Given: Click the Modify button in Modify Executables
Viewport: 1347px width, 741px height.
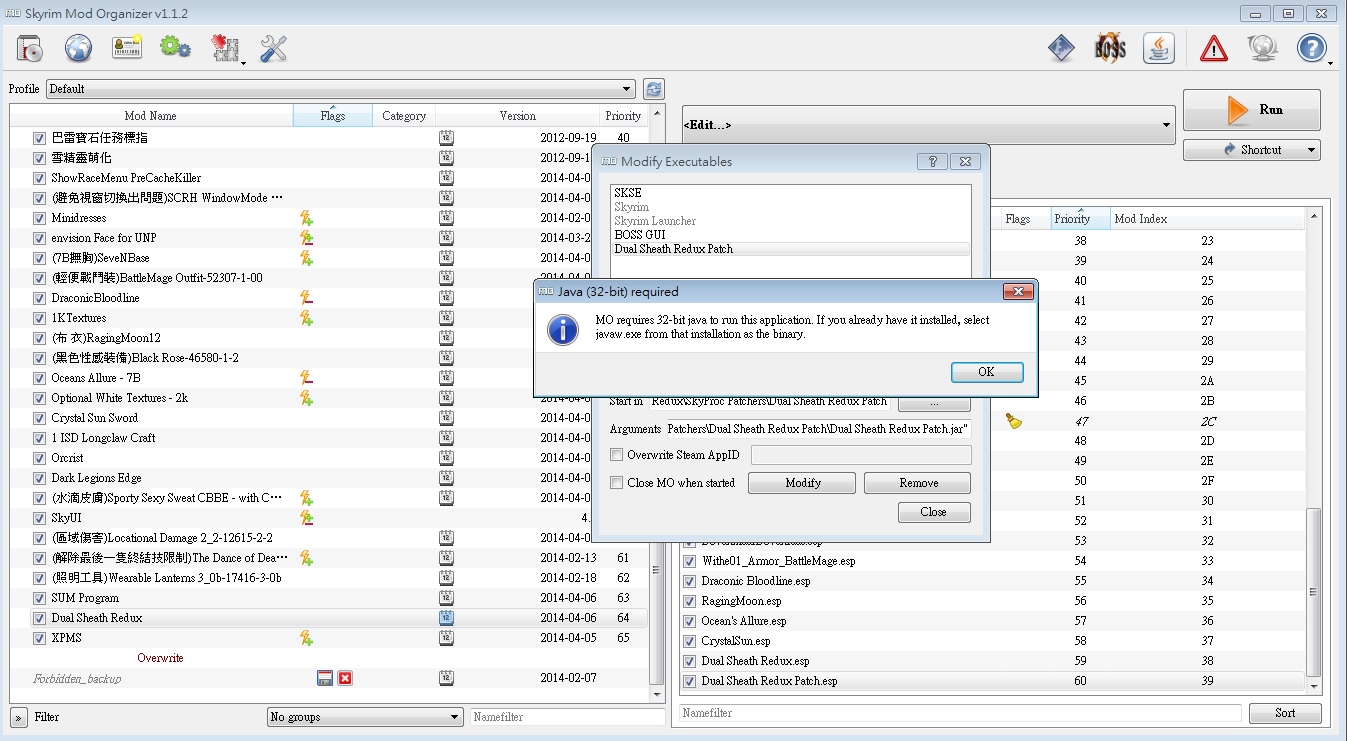Looking at the screenshot, I should (x=802, y=483).
